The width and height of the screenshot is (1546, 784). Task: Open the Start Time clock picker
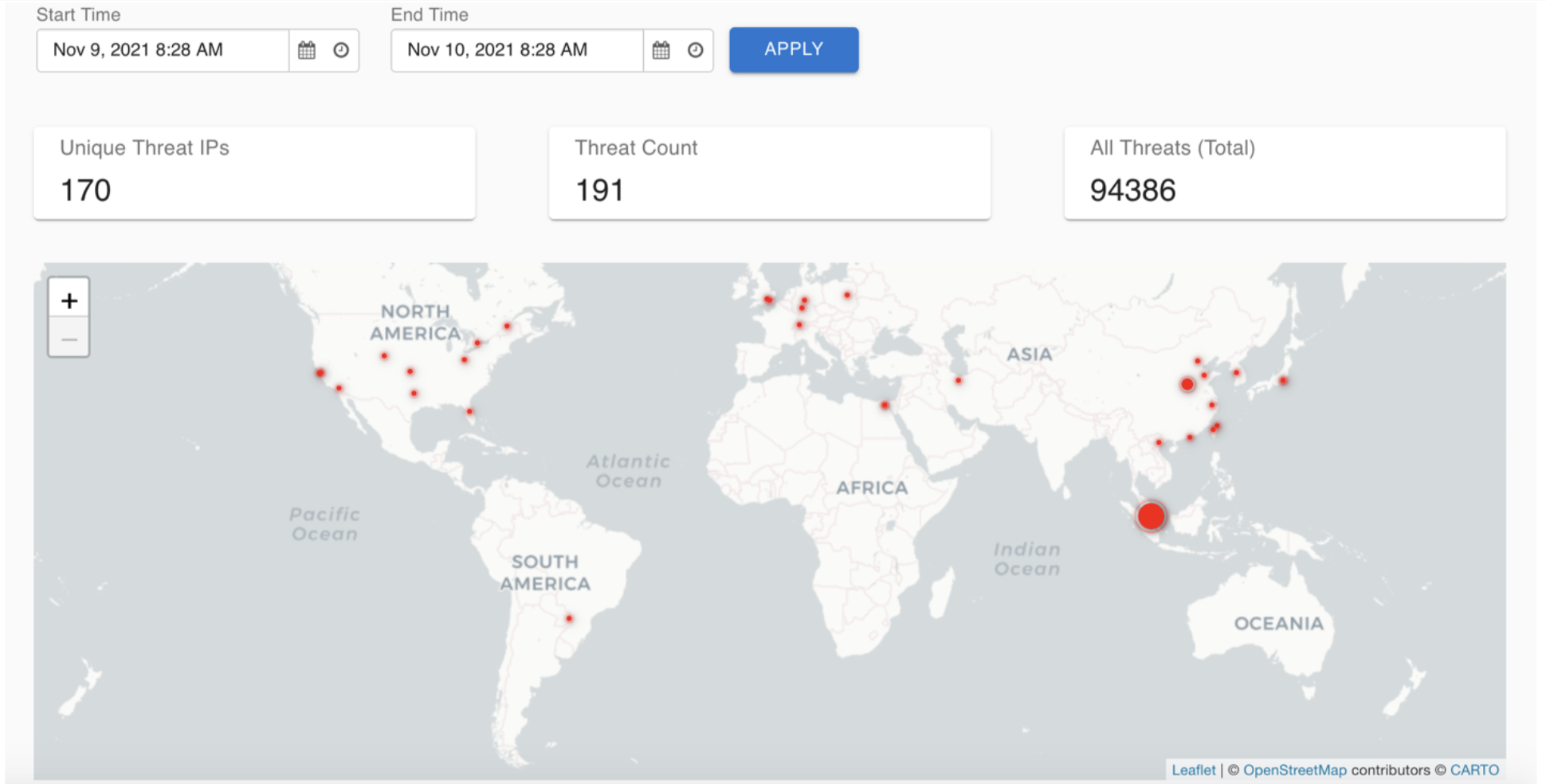pos(341,50)
